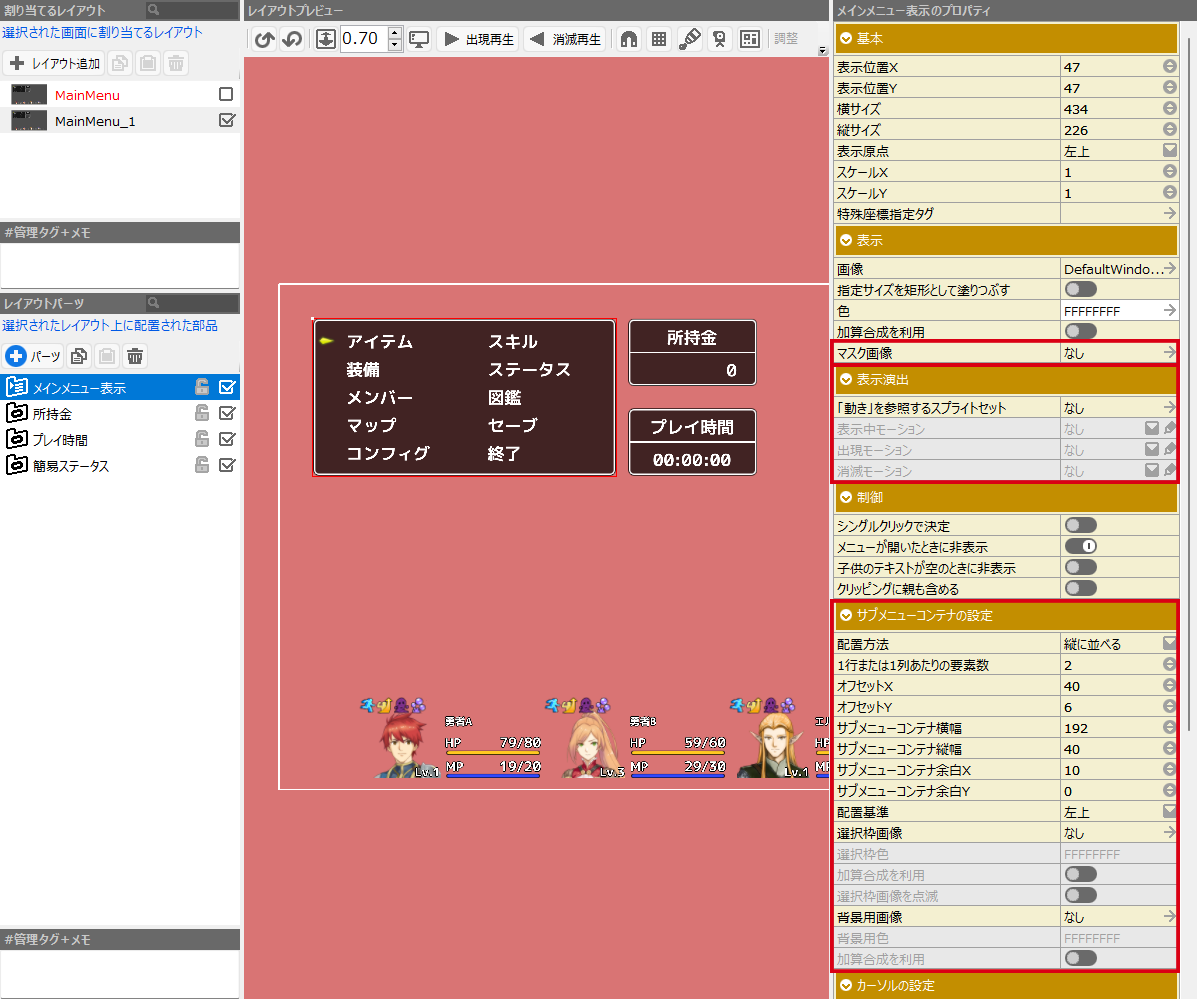This screenshot has height=999, width=1197.
Task: Click the monitor screen icon in toolbar
Action: point(419,40)
